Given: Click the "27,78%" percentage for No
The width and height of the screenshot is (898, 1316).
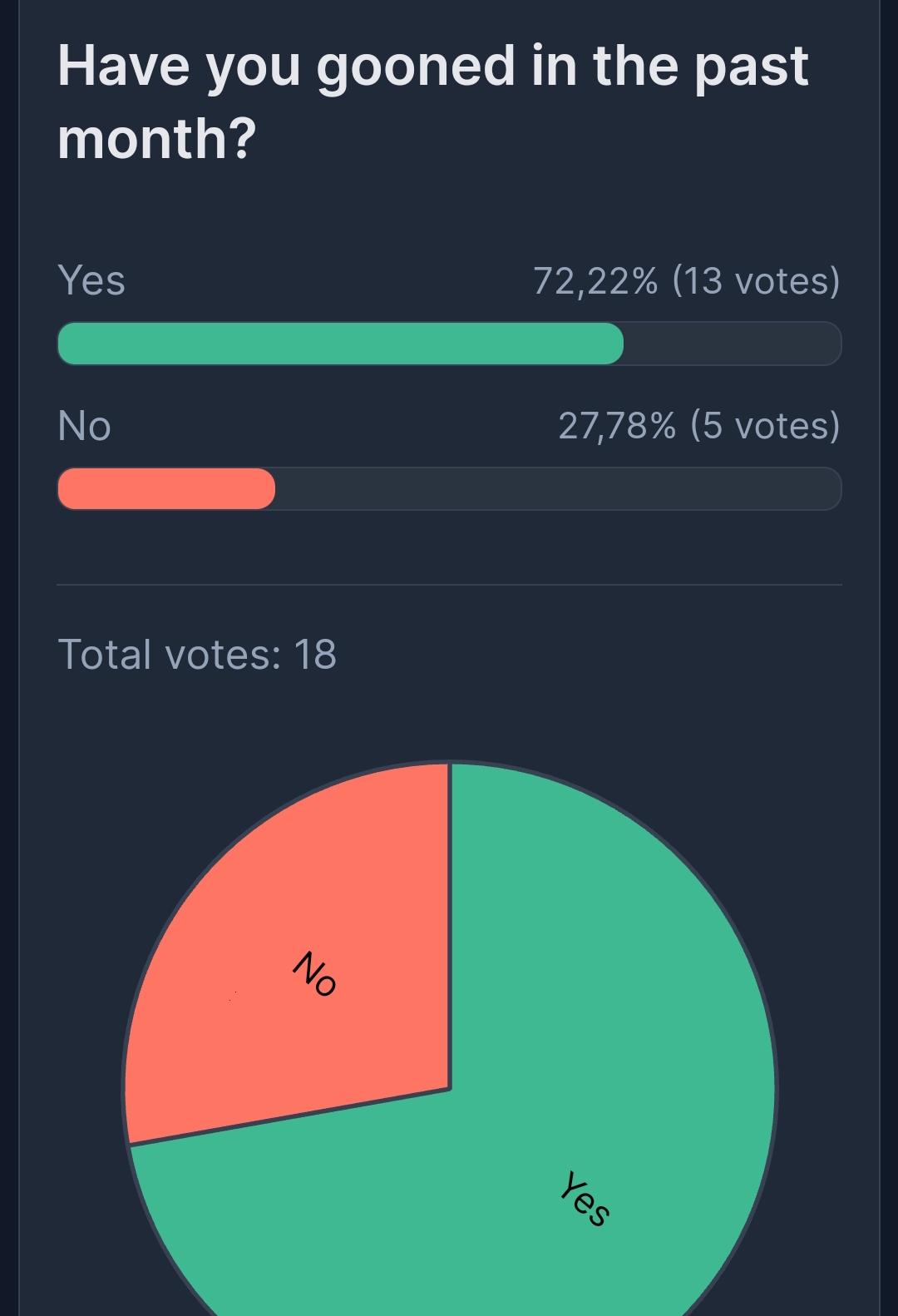Looking at the screenshot, I should pyautogui.click(x=617, y=426).
